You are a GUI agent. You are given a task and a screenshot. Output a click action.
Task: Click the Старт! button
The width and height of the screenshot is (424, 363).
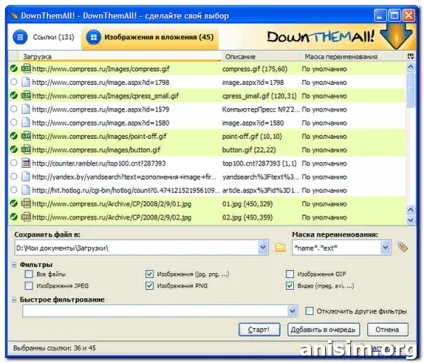coord(259,330)
